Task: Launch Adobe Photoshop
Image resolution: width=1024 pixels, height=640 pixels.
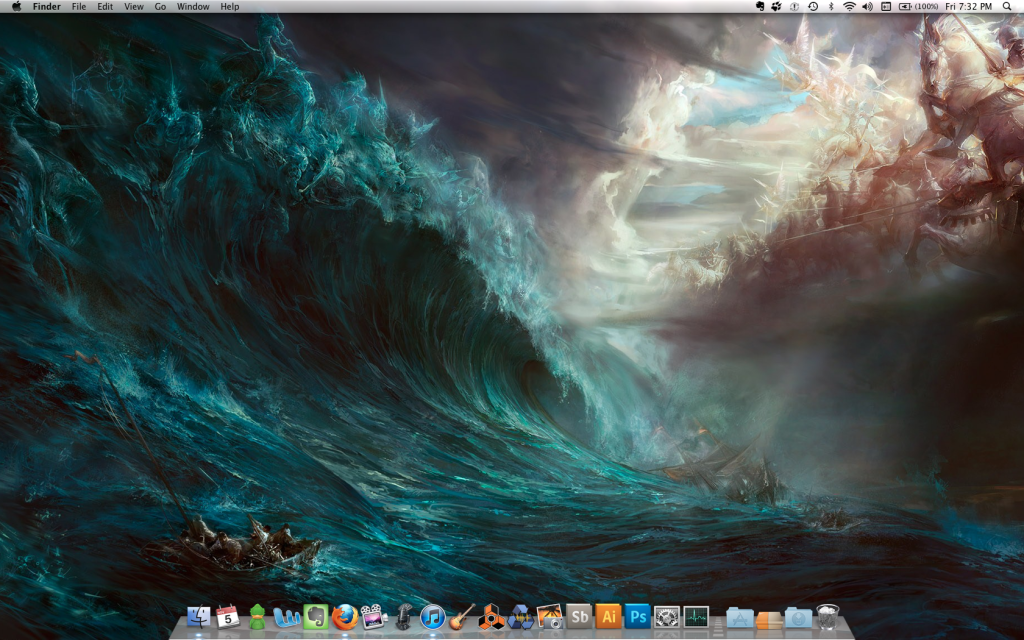Action: (637, 616)
